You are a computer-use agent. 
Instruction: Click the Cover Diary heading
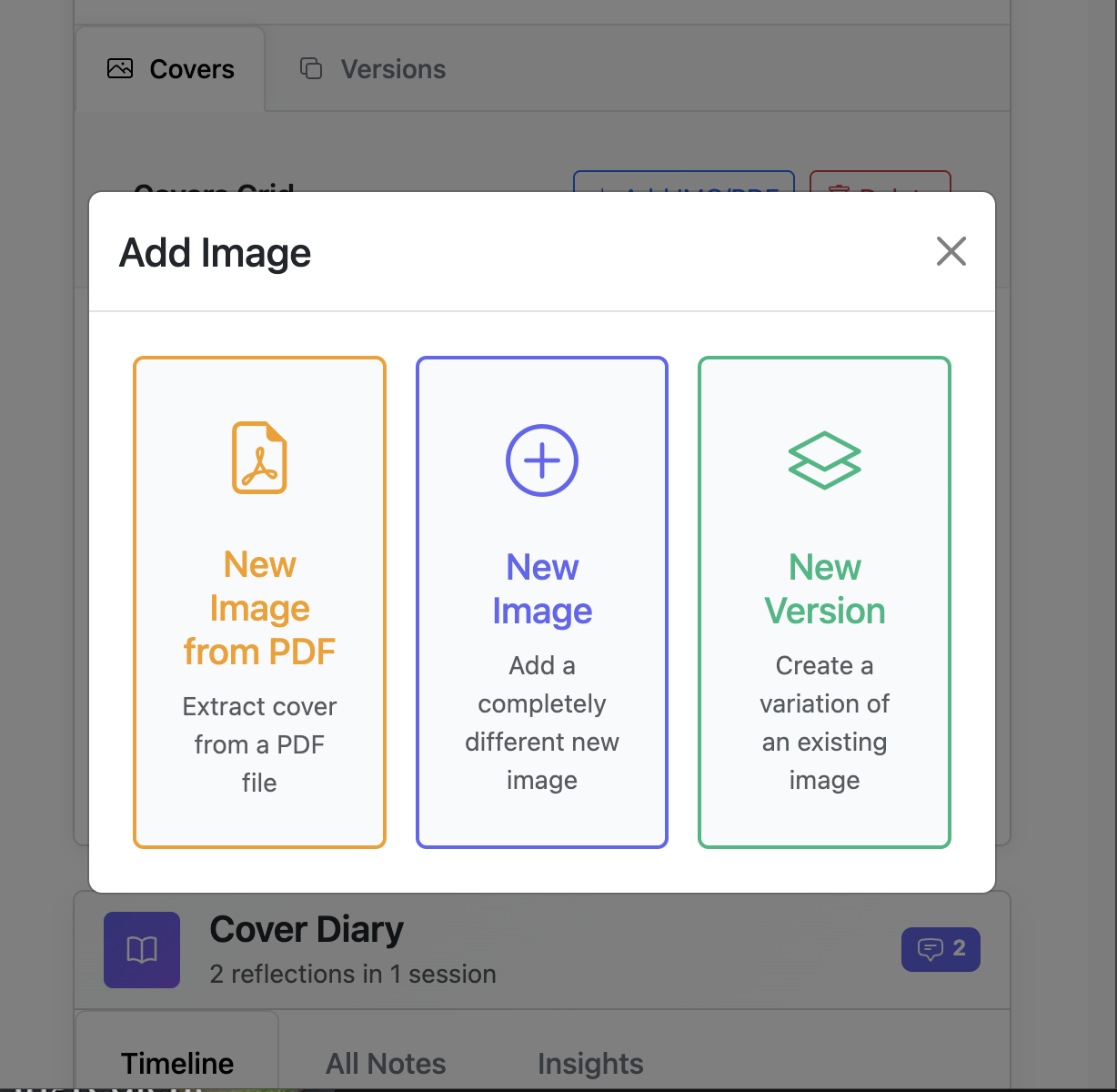tap(307, 929)
